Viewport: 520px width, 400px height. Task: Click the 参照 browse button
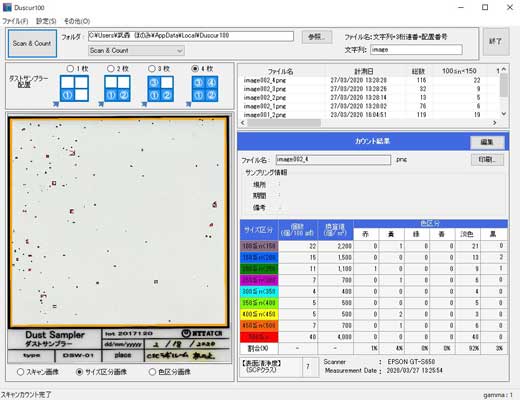[317, 37]
